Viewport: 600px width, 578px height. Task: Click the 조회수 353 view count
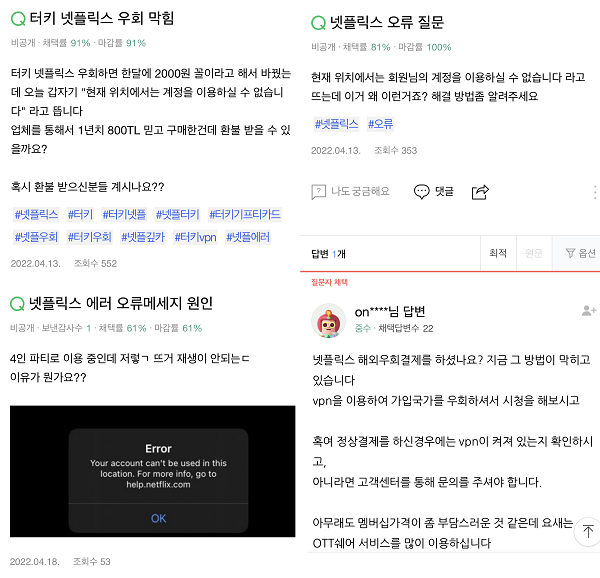(x=395, y=150)
